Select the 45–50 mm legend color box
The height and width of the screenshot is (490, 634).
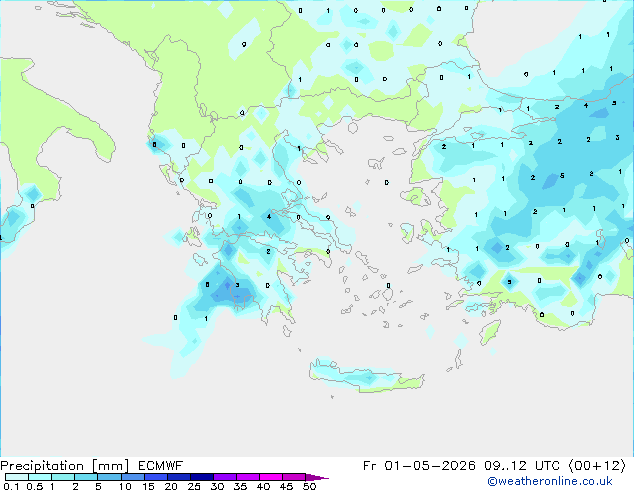click(x=294, y=477)
